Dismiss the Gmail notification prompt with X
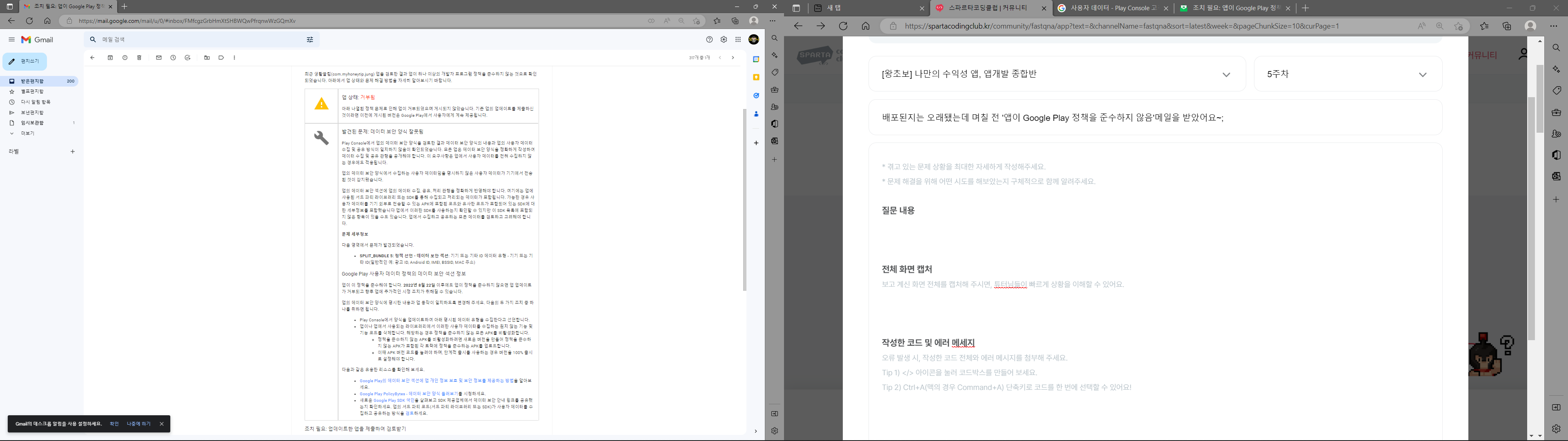 tap(161, 424)
